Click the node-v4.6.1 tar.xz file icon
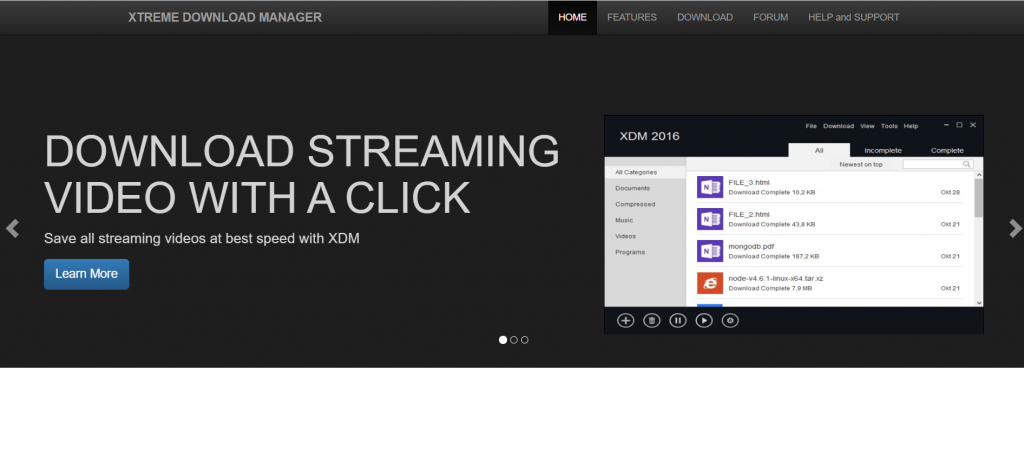 (710, 283)
